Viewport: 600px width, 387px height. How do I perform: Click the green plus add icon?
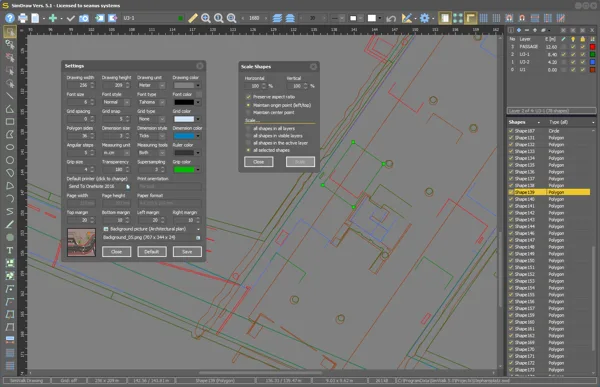coord(53,18)
